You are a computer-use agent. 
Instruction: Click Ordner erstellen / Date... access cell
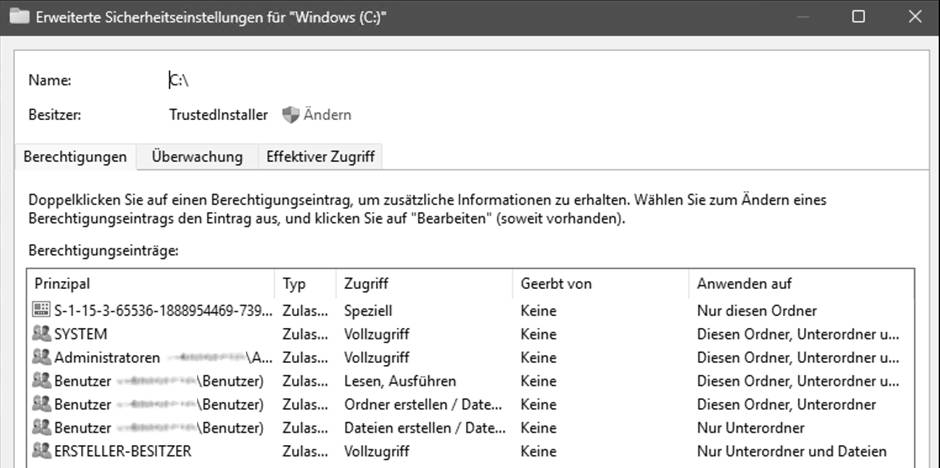423,404
